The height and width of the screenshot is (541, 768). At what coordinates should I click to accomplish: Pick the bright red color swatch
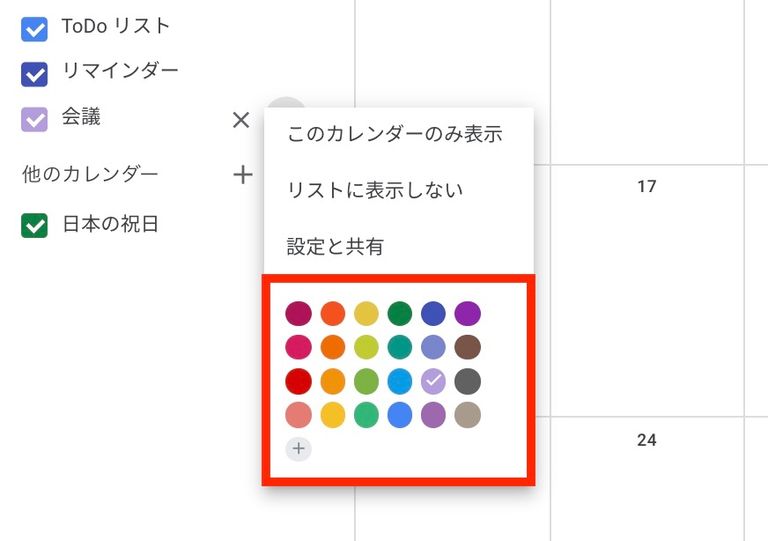coord(298,381)
